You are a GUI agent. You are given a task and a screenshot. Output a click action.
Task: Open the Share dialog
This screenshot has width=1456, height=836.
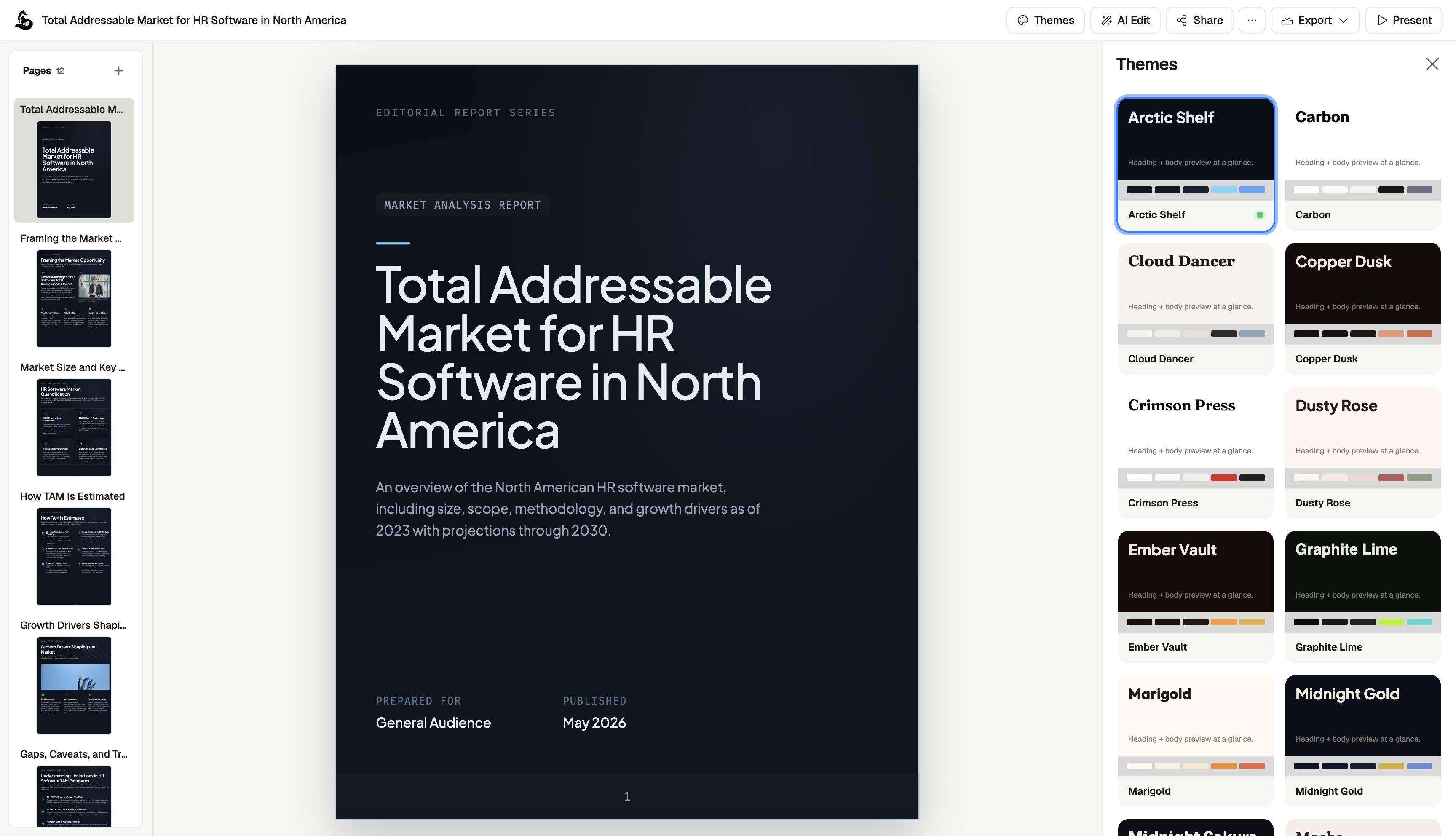point(1199,20)
